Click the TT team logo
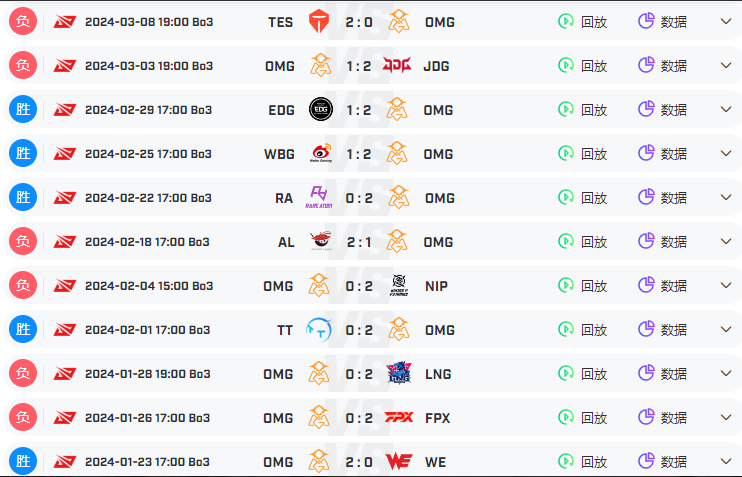742x477 pixels. [318, 329]
